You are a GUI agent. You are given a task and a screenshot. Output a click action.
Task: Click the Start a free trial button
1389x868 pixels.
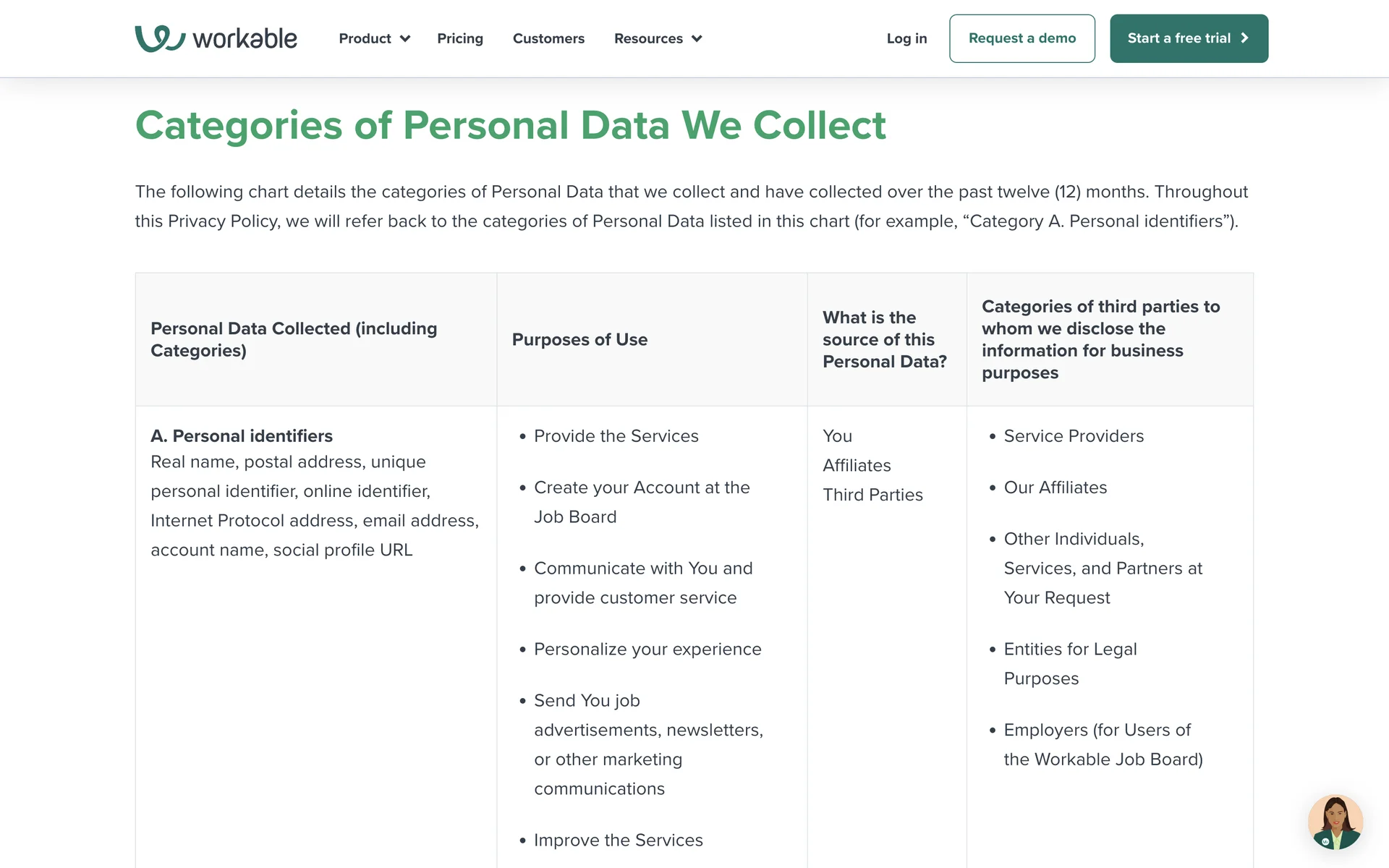[x=1188, y=38]
